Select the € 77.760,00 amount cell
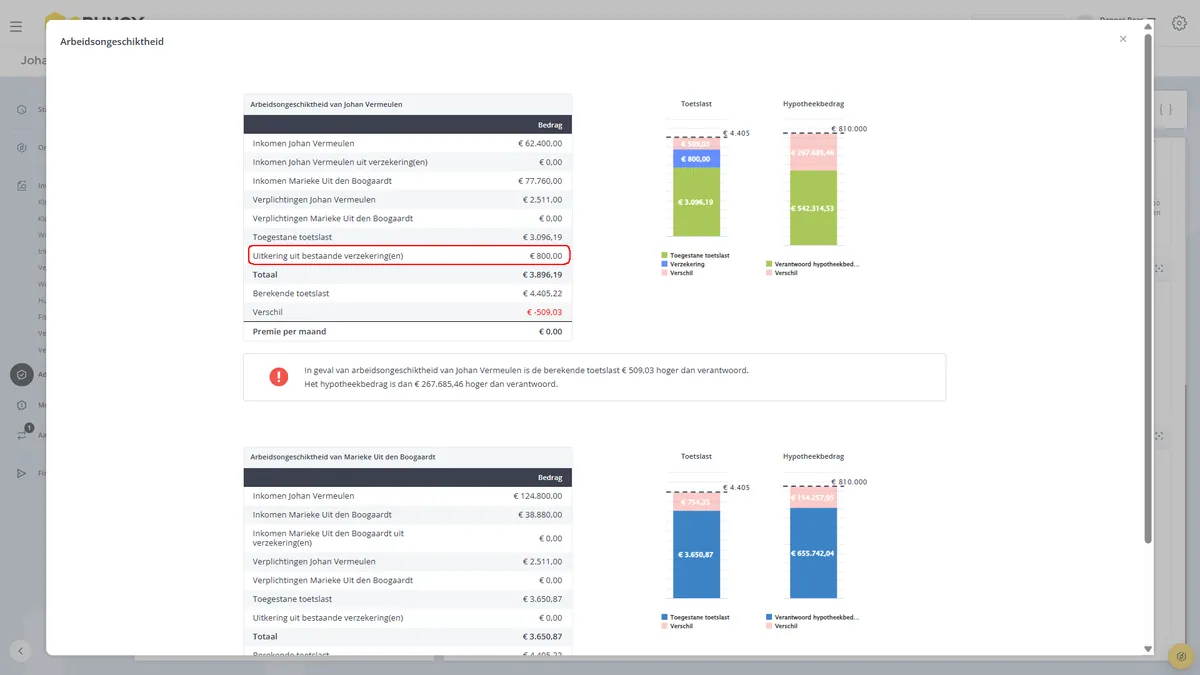This screenshot has height=675, width=1200. [539, 181]
